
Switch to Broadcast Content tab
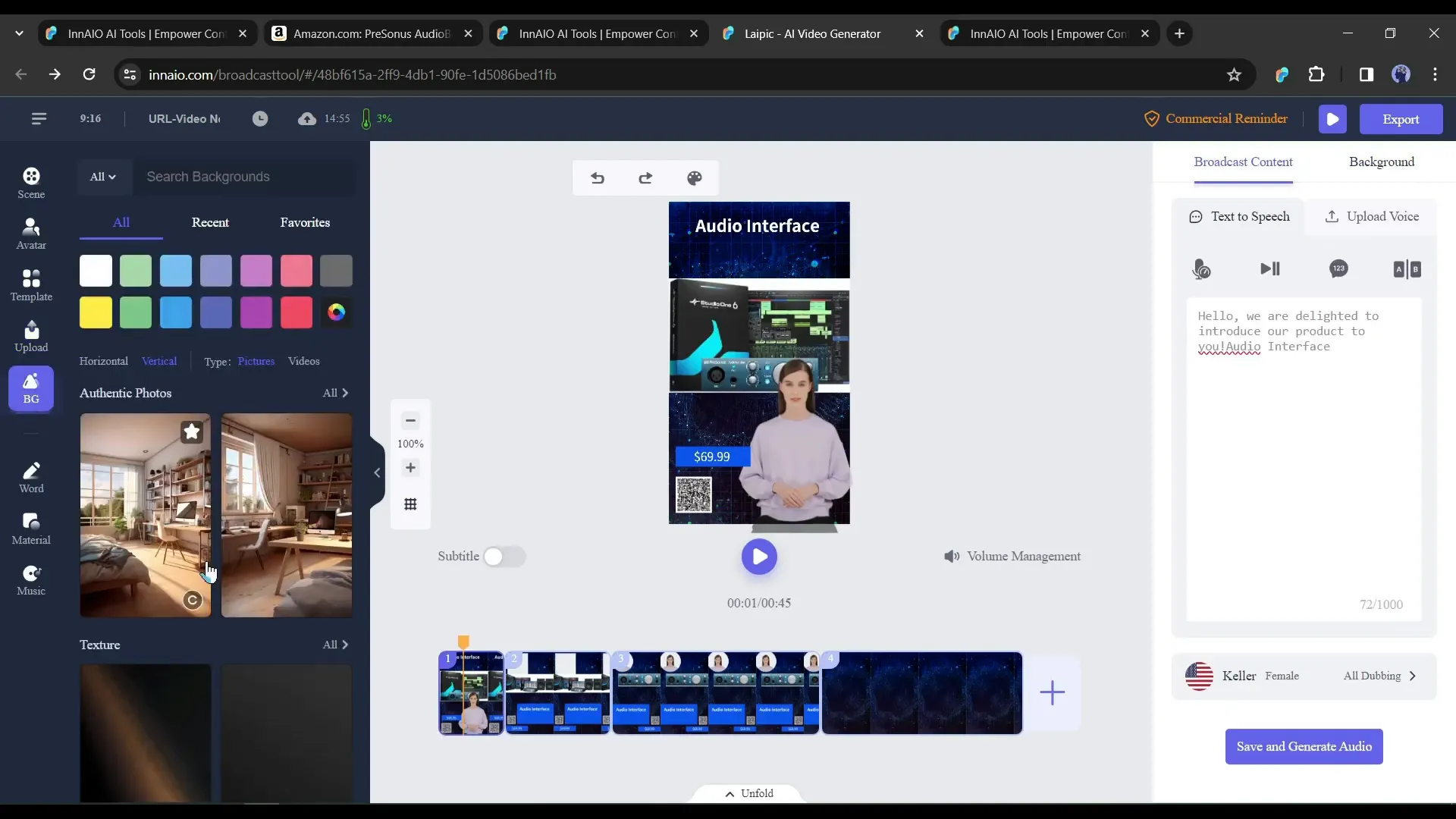[1243, 162]
